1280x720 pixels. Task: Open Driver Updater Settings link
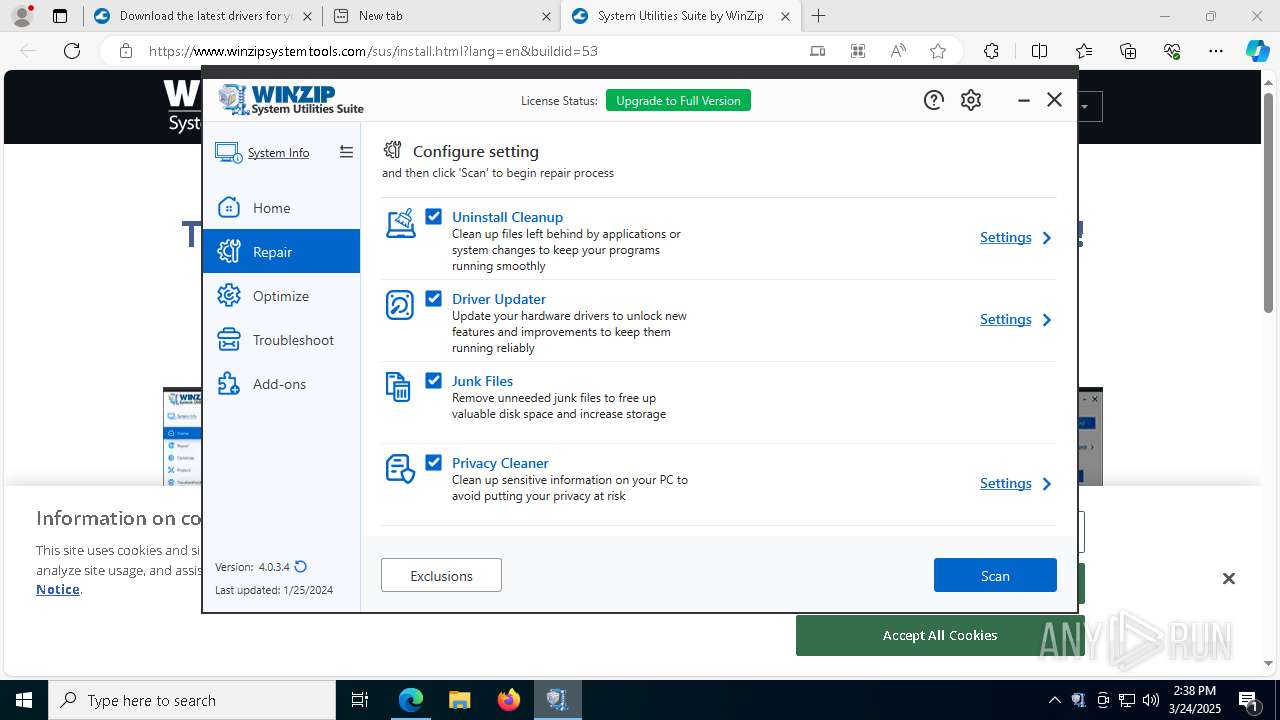click(1006, 319)
